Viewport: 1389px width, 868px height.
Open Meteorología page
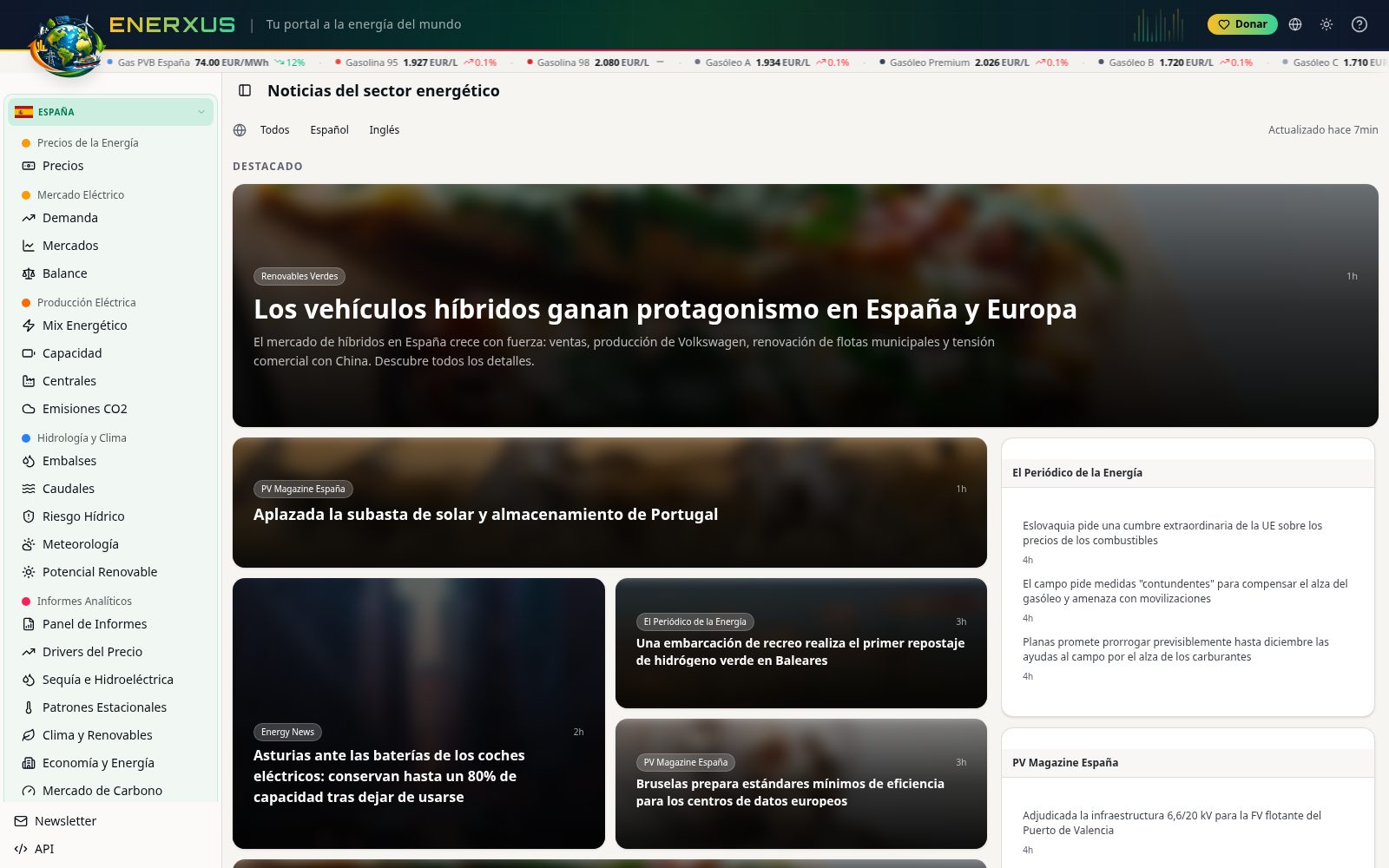click(110, 544)
